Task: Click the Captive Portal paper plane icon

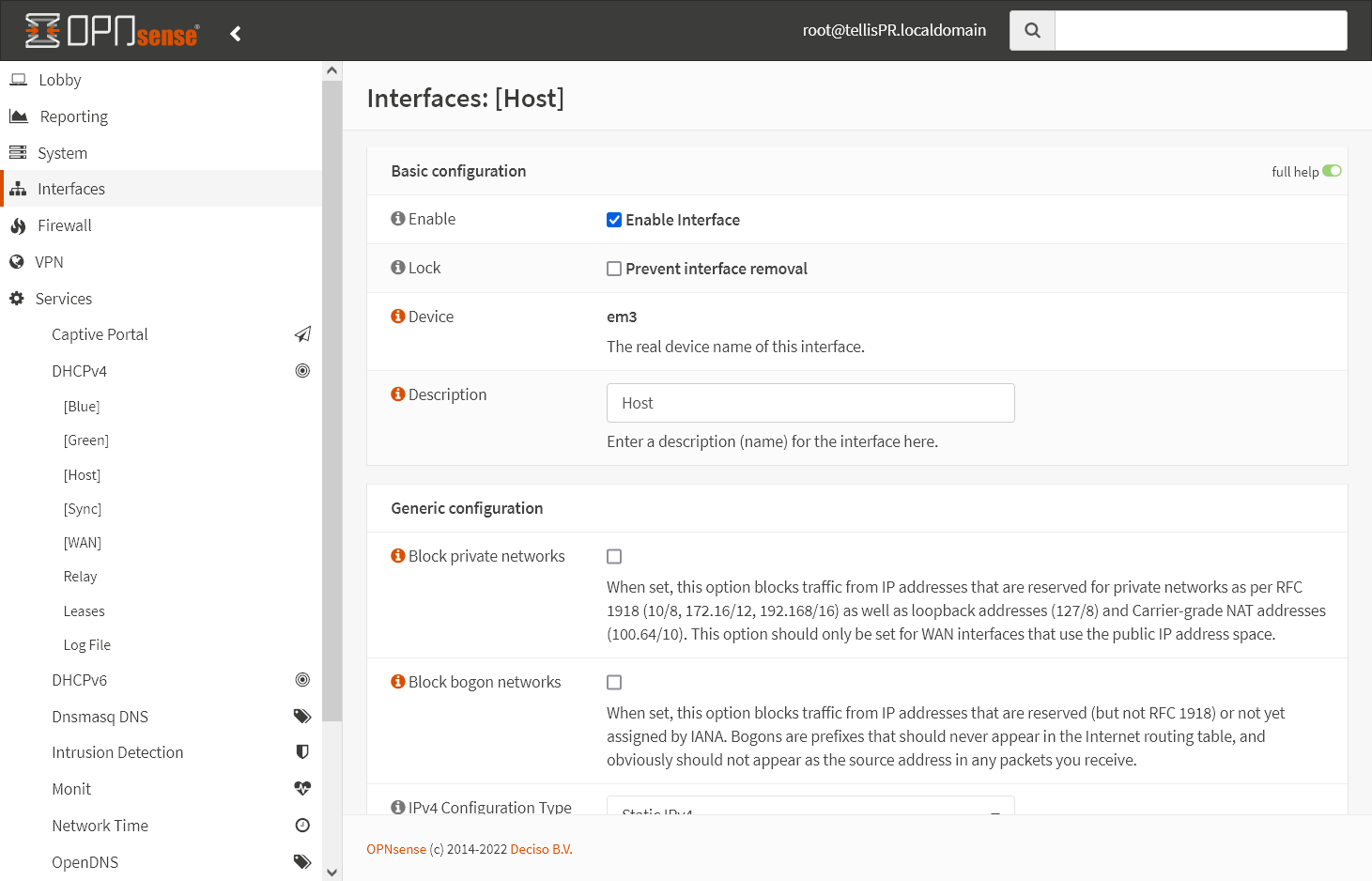Action: pos(302,334)
